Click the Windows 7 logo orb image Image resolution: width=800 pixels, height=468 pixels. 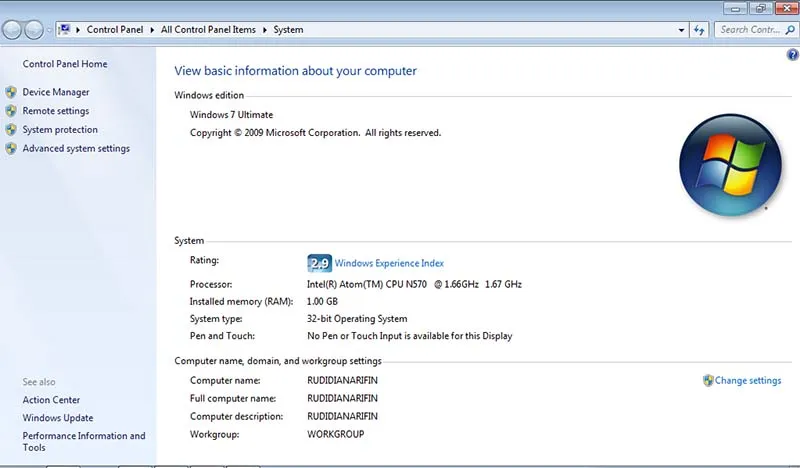[x=730, y=165]
